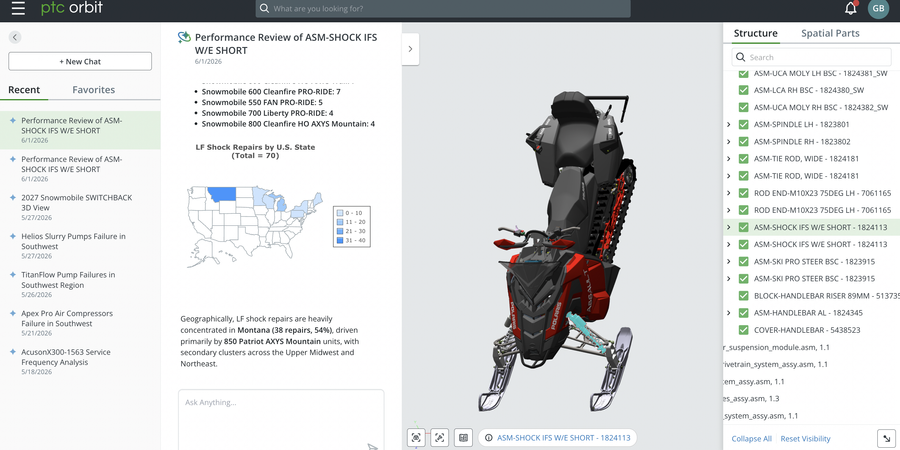Focus the Structure panel Search field
Image resolution: width=900 pixels, height=450 pixels.
pyautogui.click(x=811, y=57)
